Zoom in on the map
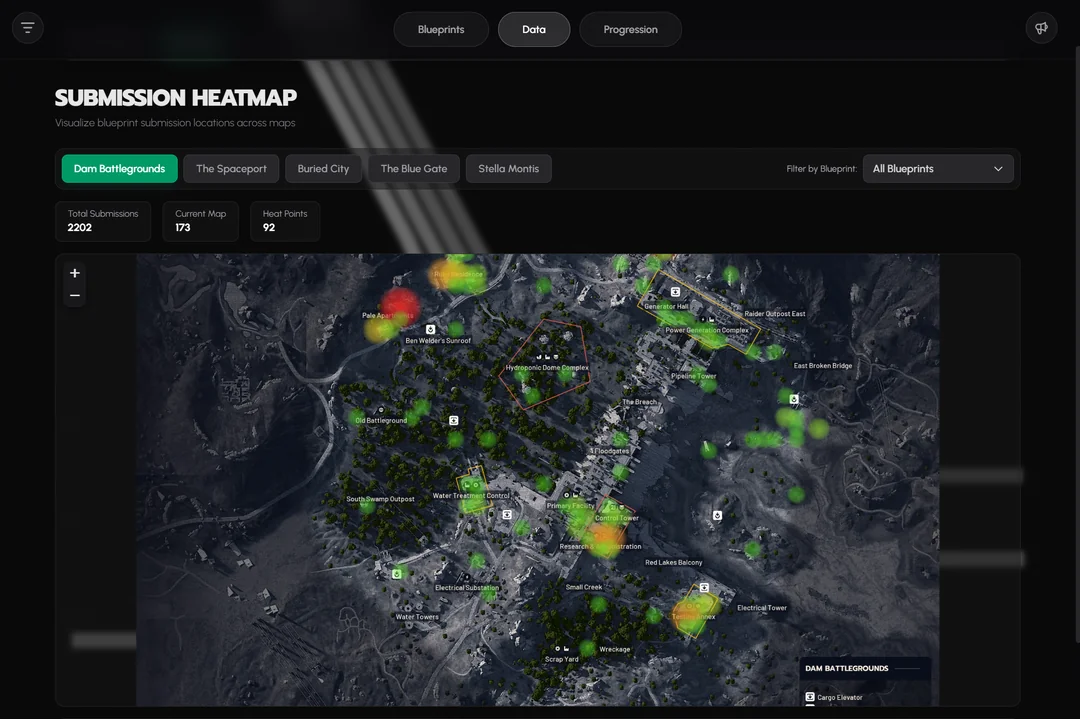Image resolution: width=1080 pixels, height=719 pixels. 75,273
